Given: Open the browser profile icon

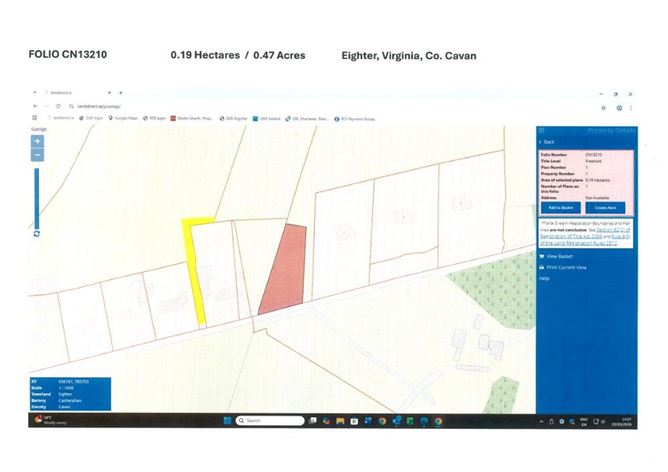Looking at the screenshot, I should click(x=619, y=107).
